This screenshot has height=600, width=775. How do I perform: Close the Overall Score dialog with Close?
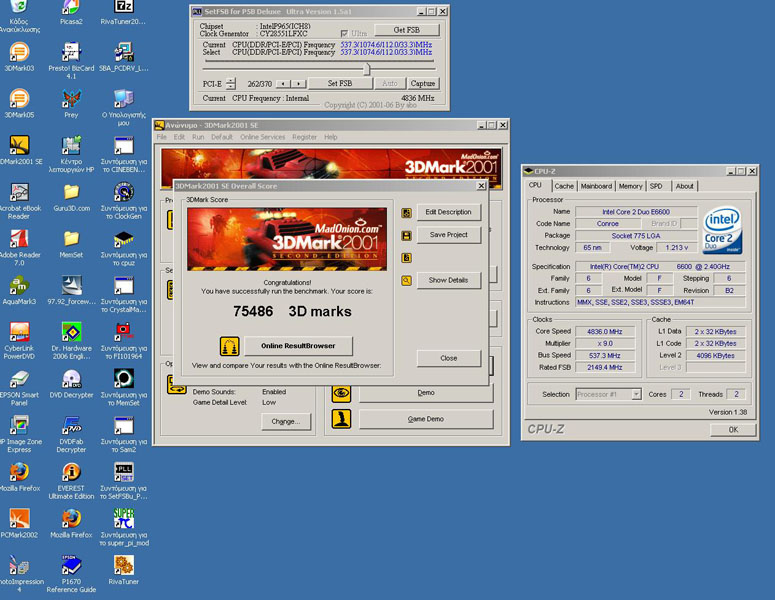448,358
